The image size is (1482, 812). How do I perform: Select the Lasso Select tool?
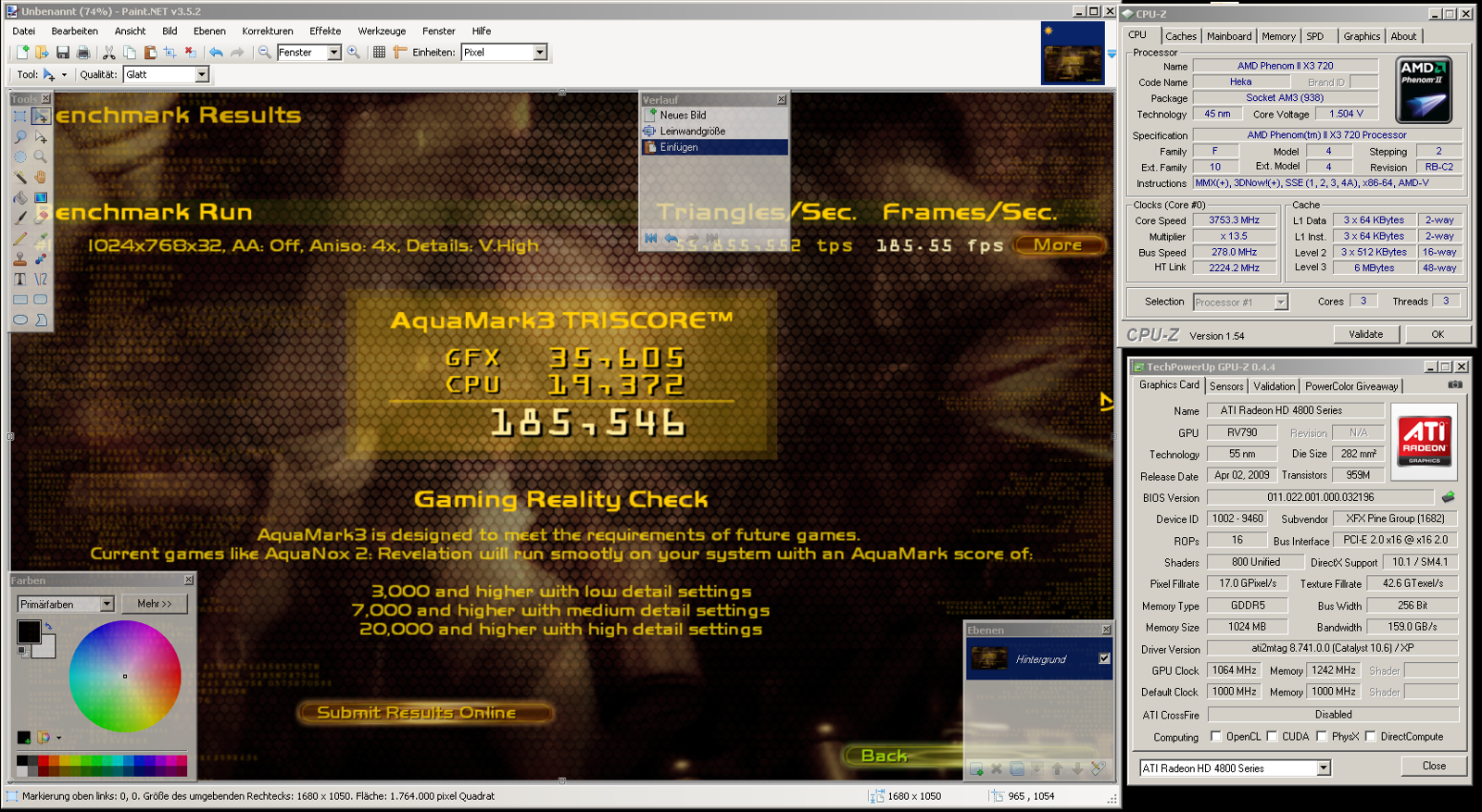pos(20,137)
